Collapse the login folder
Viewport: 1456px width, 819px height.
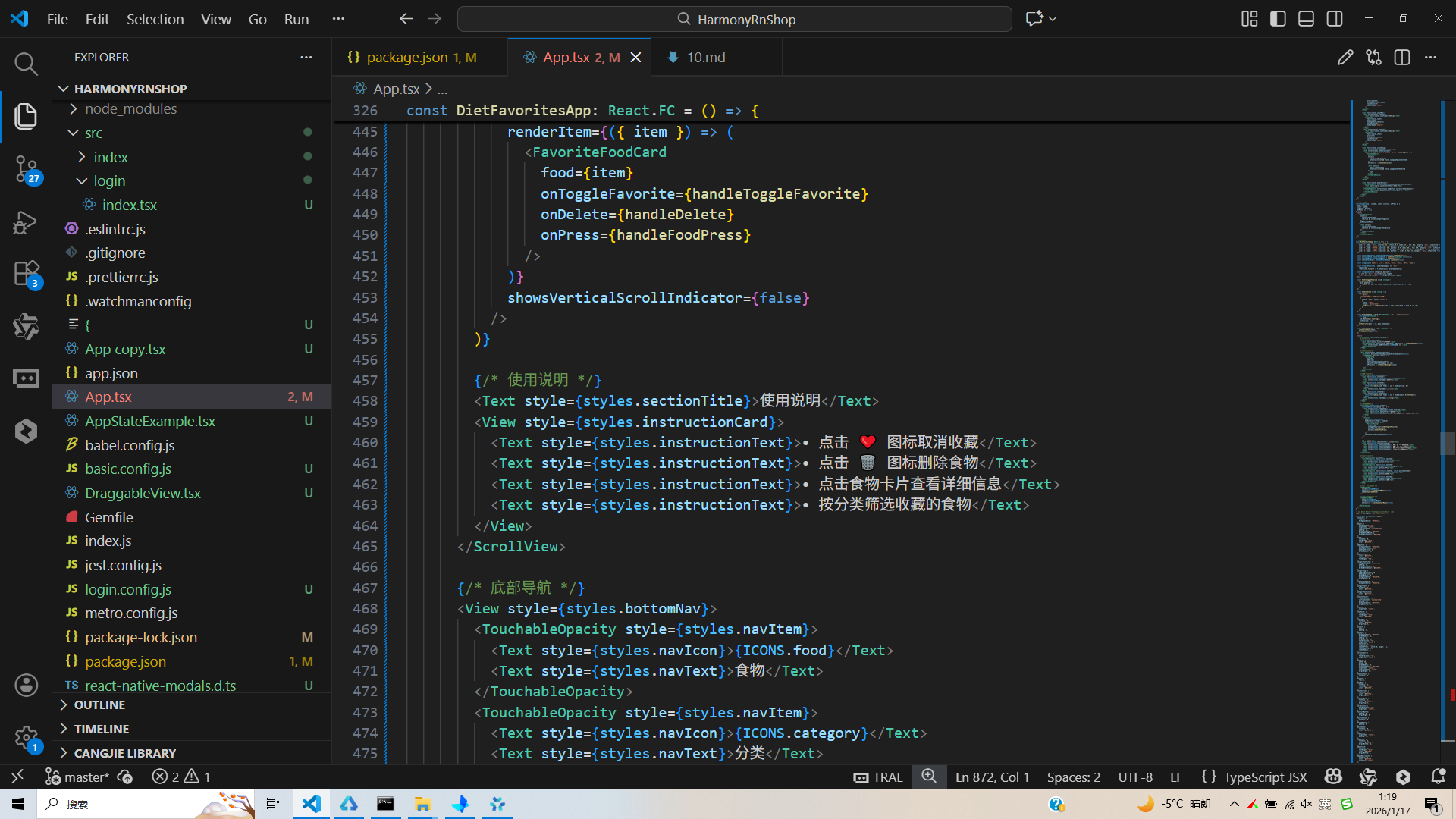[109, 180]
